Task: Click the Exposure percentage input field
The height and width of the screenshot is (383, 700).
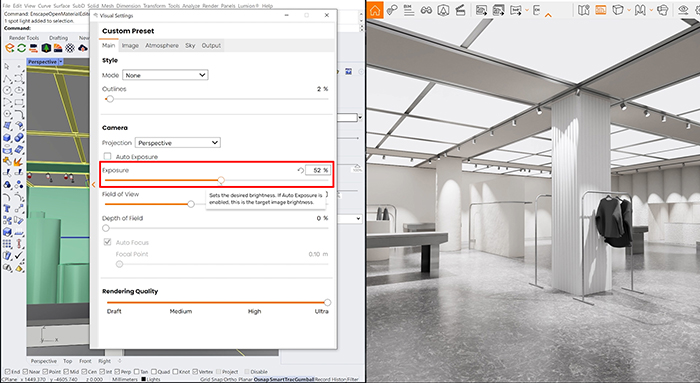Action: tap(317, 170)
